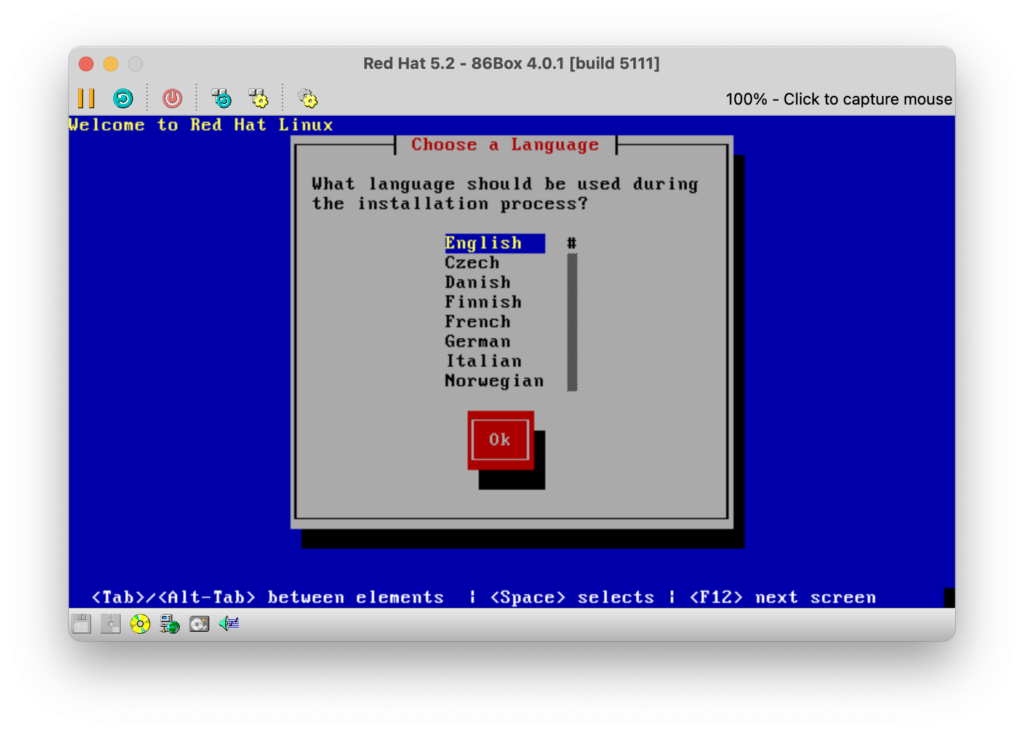The image size is (1024, 732).
Task: Click the 3.5-inch floppy drive status icon
Action: (82, 624)
